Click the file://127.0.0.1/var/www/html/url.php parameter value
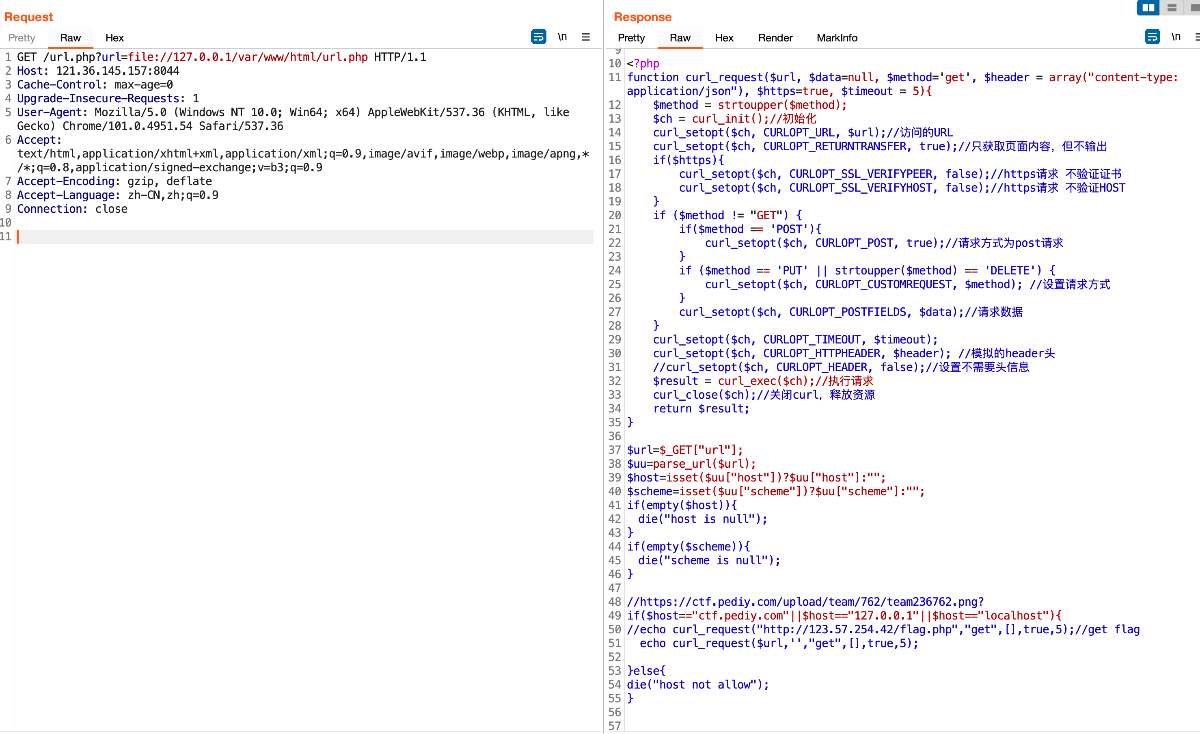Screen dimensions: 1200x734 coord(247,57)
